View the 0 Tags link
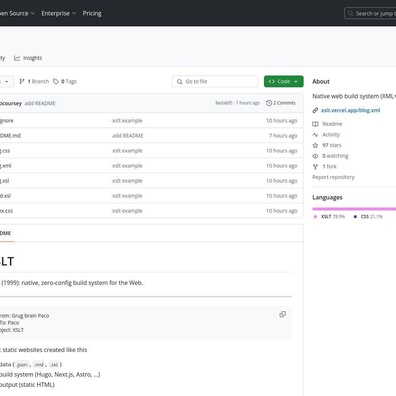Screen dimensions: 396x396 65,81
